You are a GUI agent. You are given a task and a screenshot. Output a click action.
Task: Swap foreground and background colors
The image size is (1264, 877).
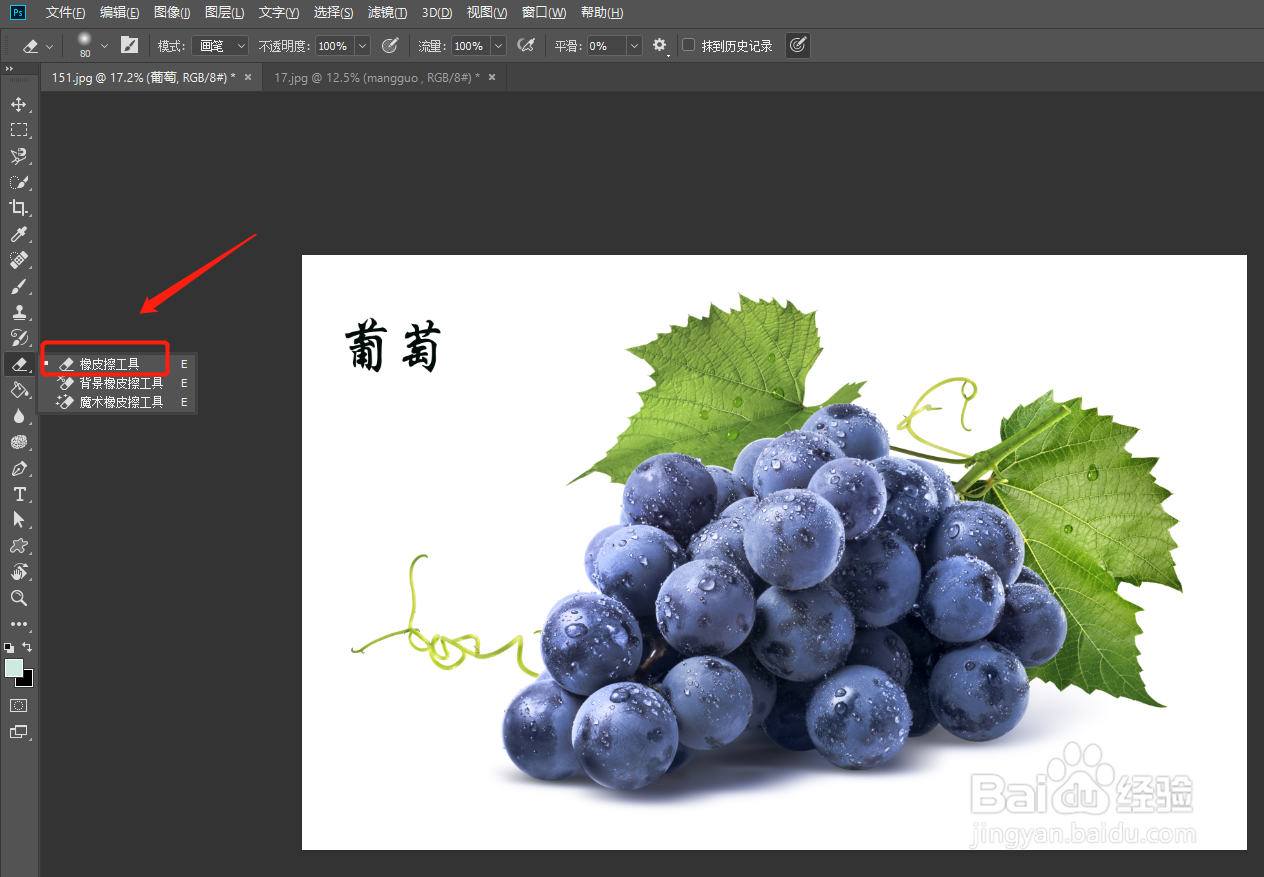pos(27,647)
